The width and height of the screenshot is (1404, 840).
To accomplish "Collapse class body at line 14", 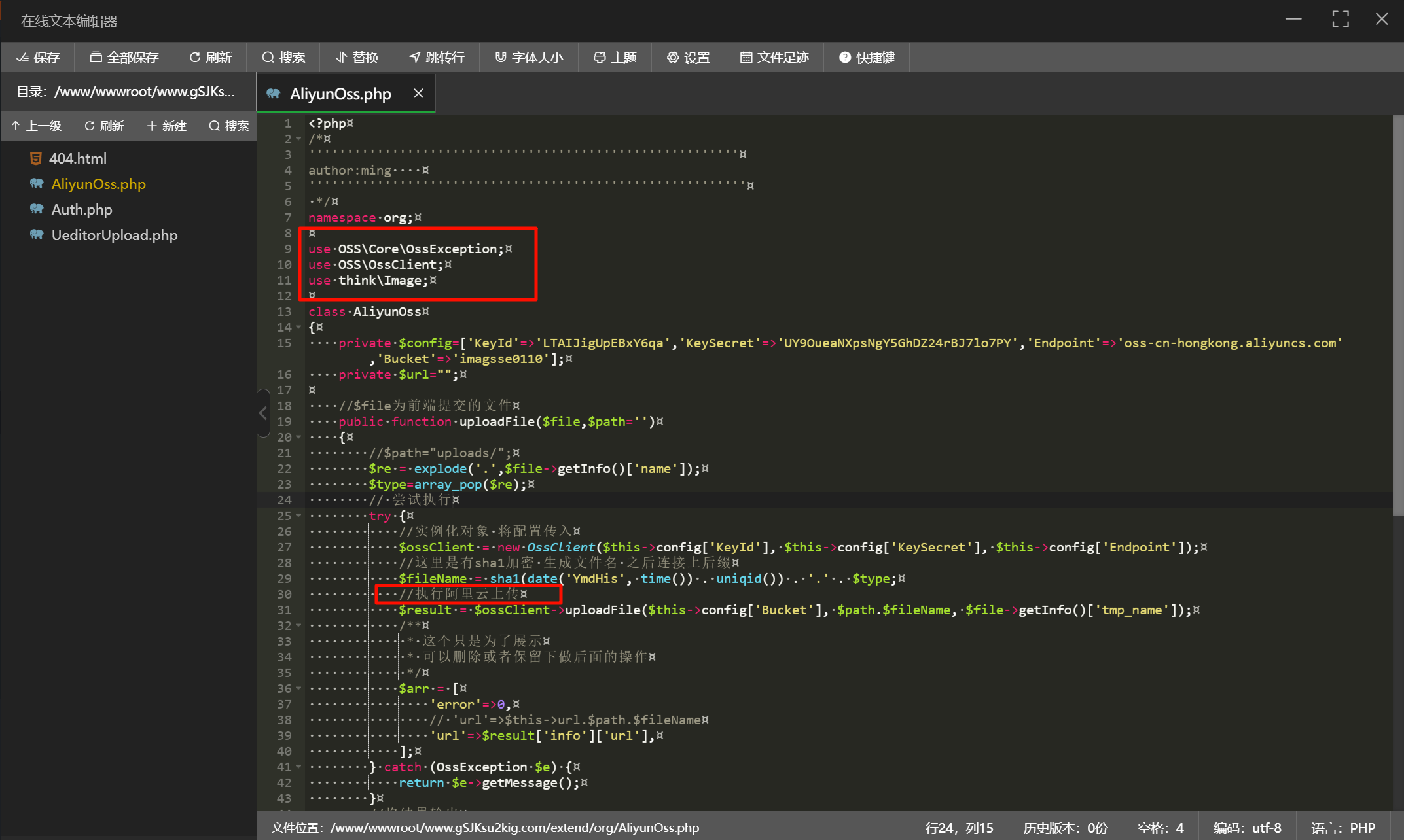I will pos(298,327).
